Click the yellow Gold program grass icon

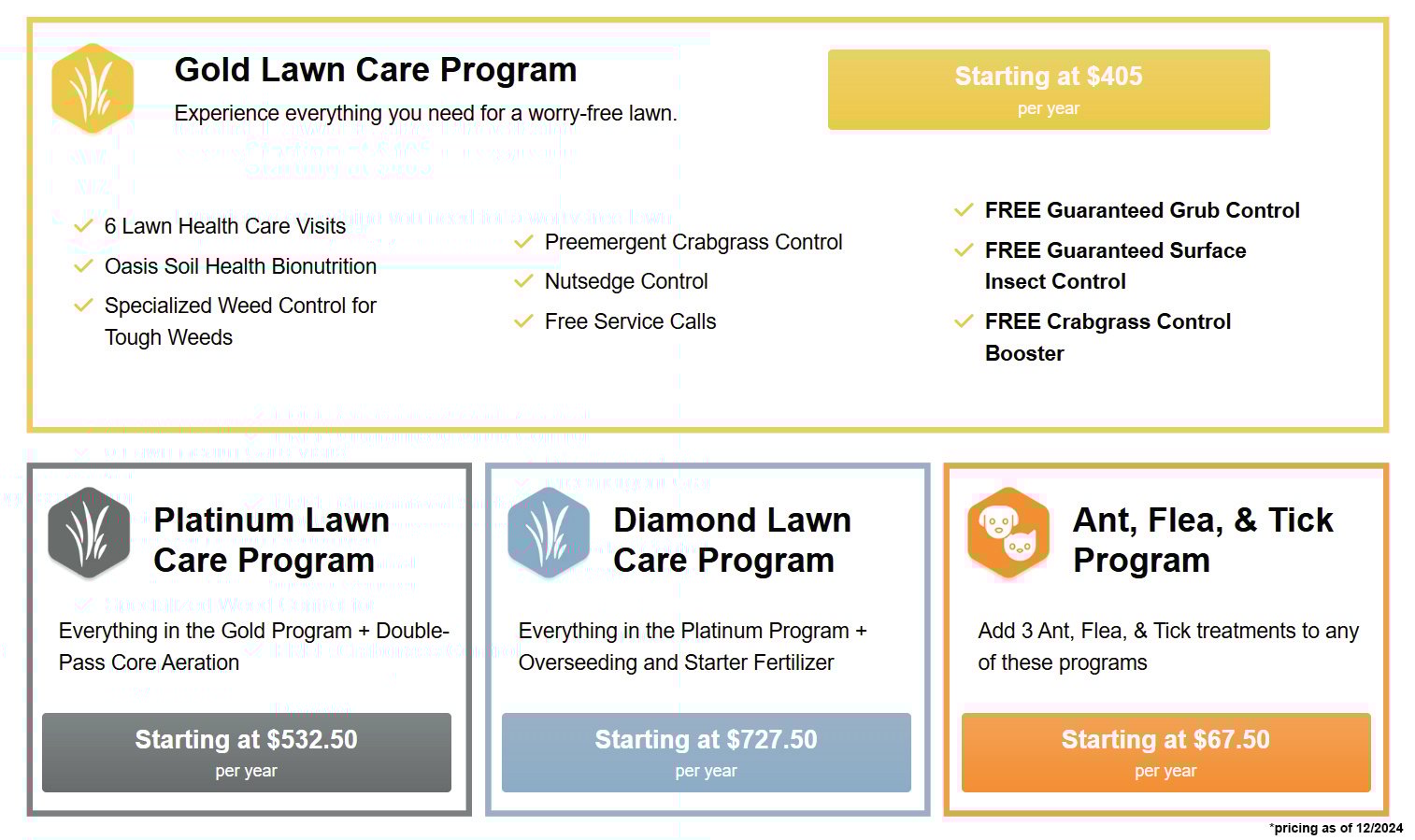coord(92,88)
